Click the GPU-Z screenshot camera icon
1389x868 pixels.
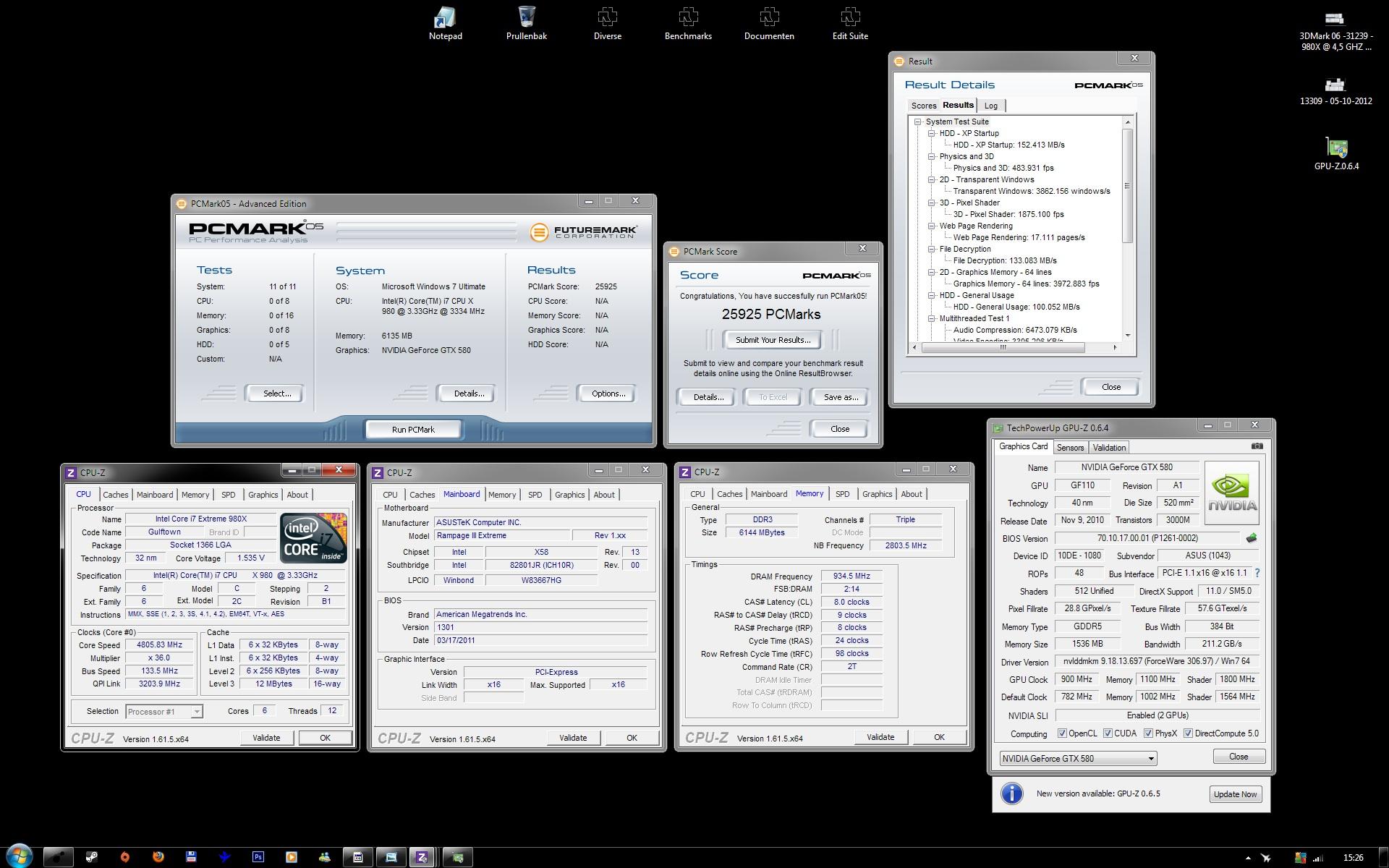point(1257,446)
